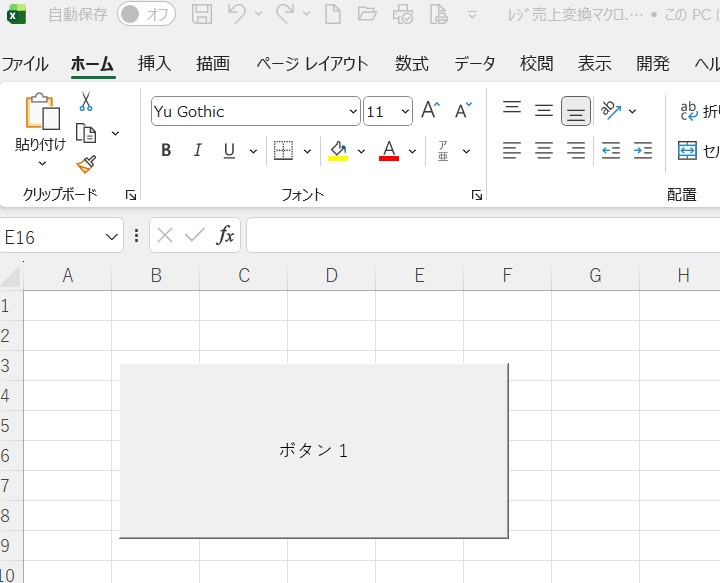Open the Name Box dropdown arrow

click(x=112, y=236)
